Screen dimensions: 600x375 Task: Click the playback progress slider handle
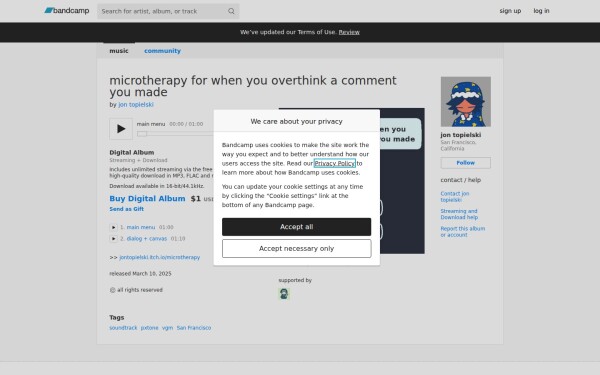tap(142, 134)
